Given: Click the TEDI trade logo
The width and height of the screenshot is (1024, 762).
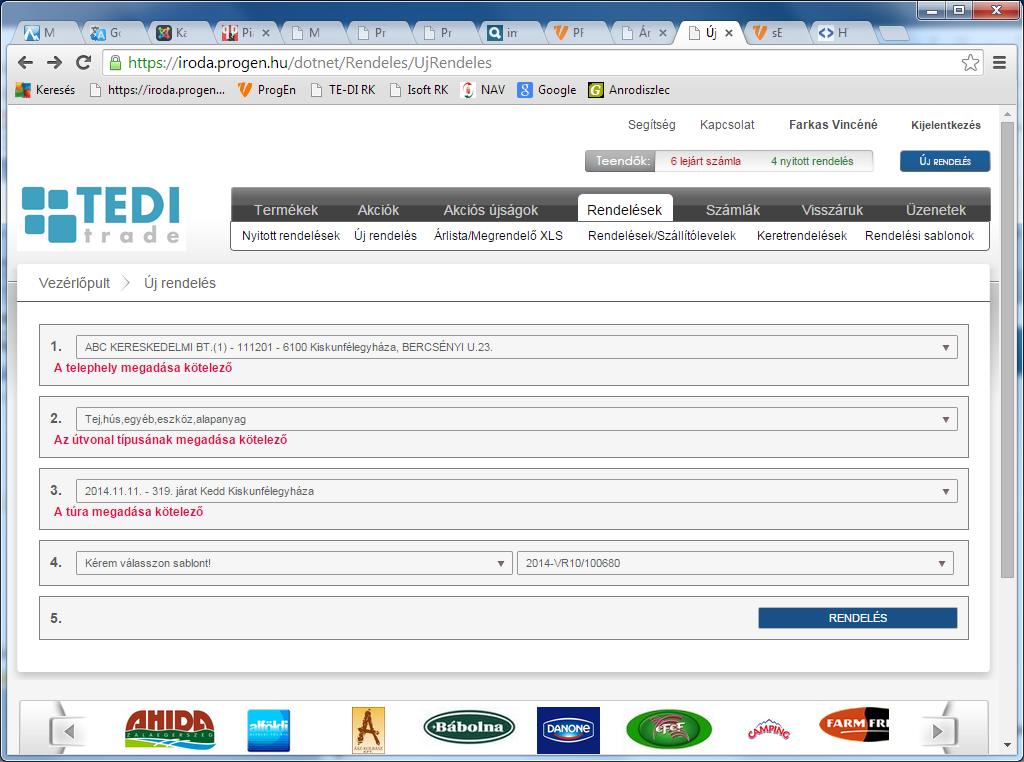Looking at the screenshot, I should 101,215.
